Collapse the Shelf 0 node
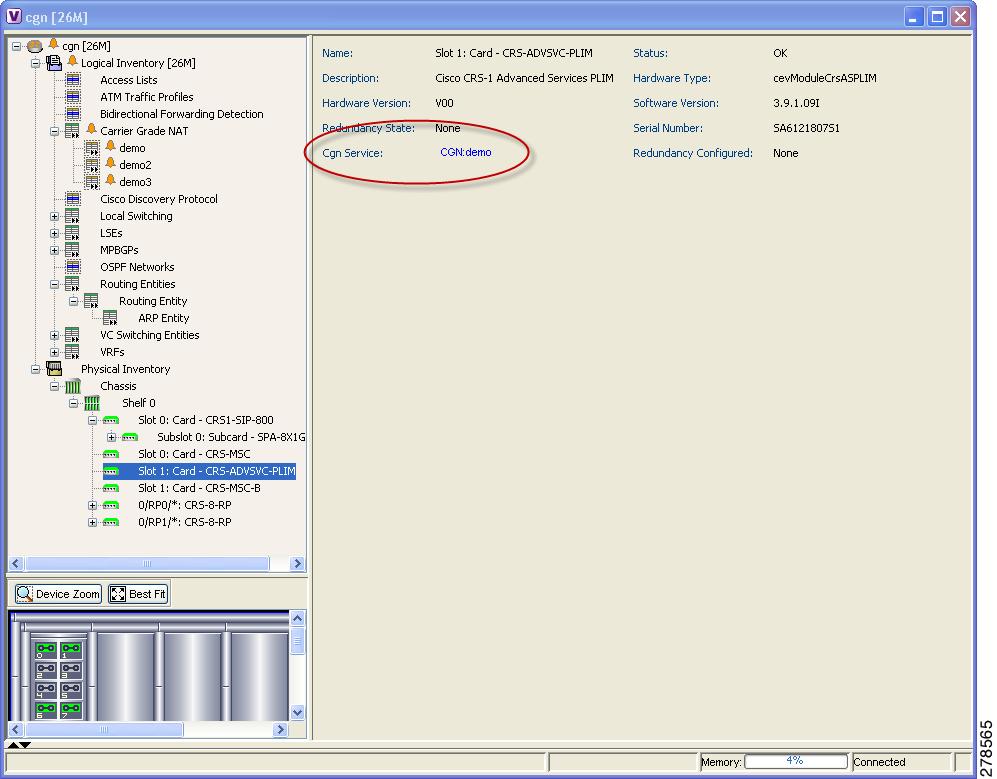This screenshot has height=779, width=997. 74,403
